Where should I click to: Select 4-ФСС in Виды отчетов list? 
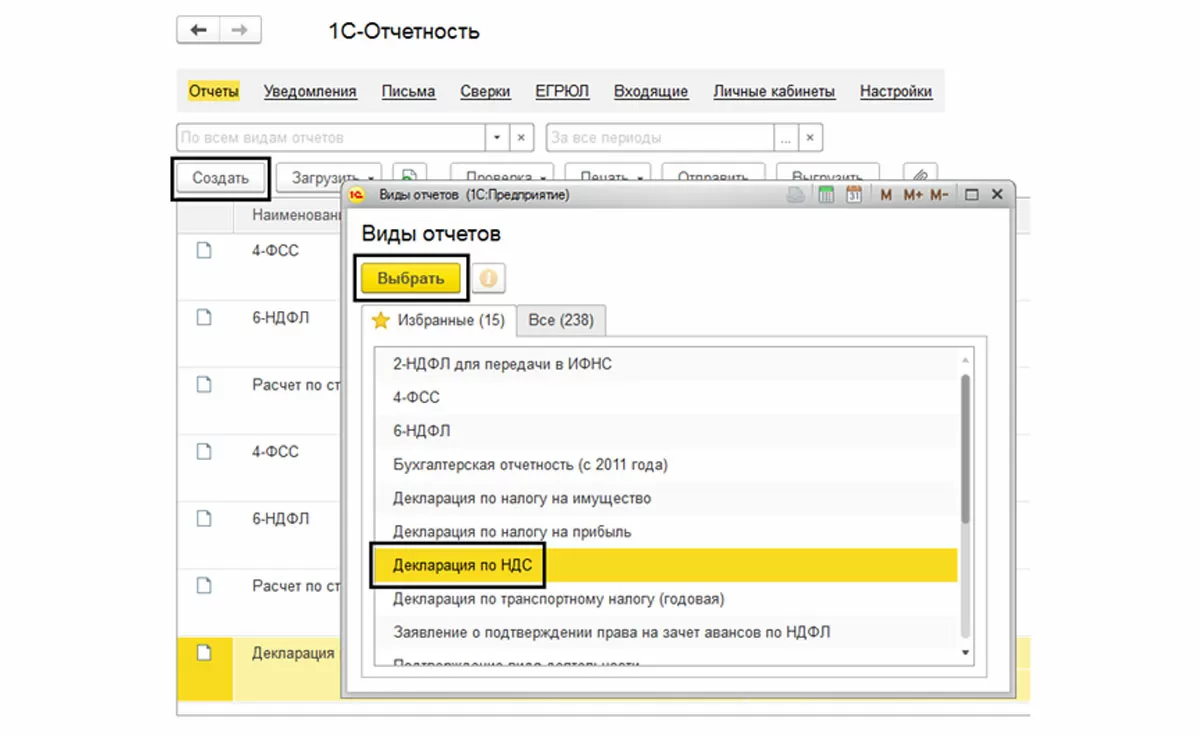(666, 397)
